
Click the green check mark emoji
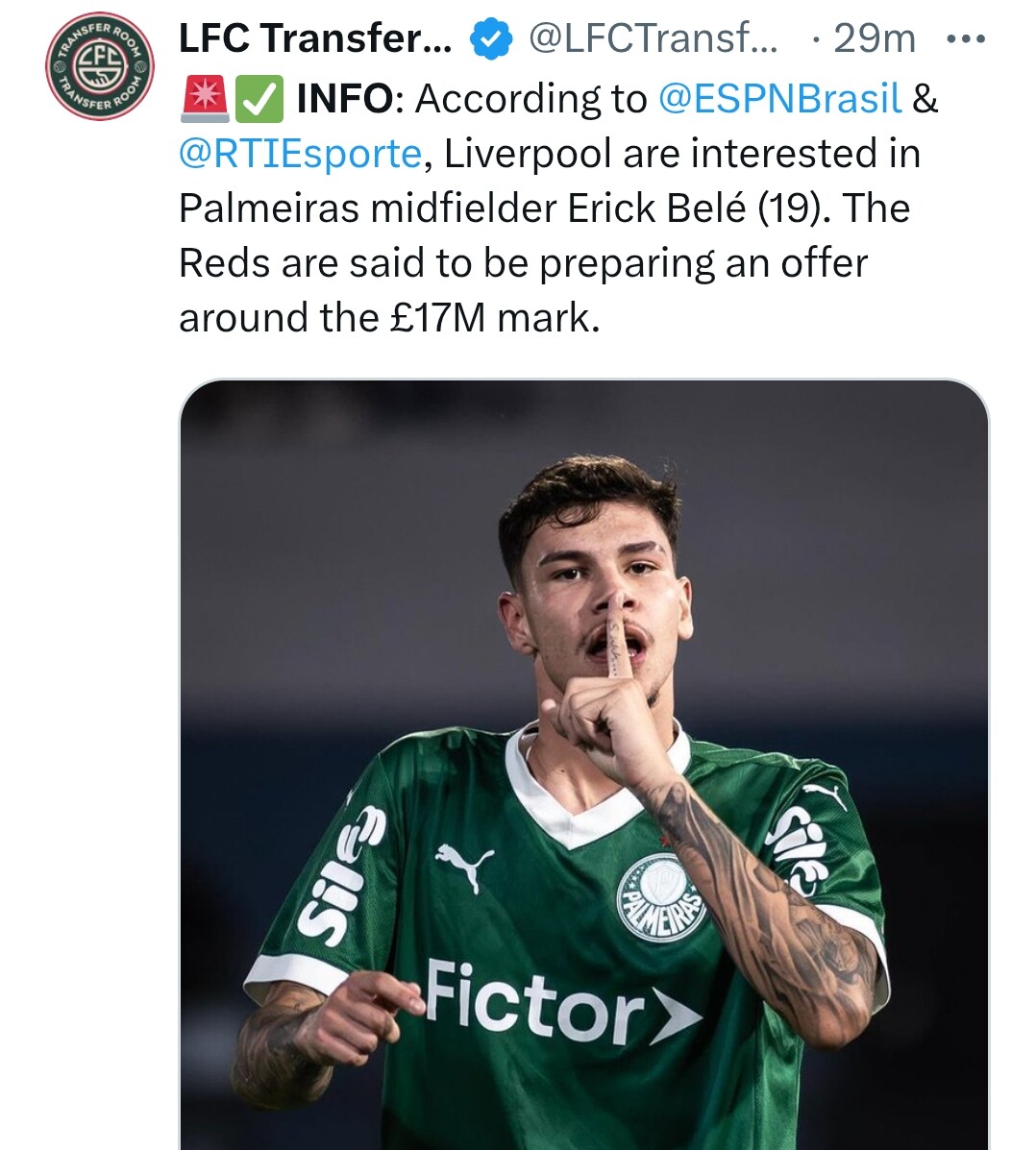tap(259, 99)
